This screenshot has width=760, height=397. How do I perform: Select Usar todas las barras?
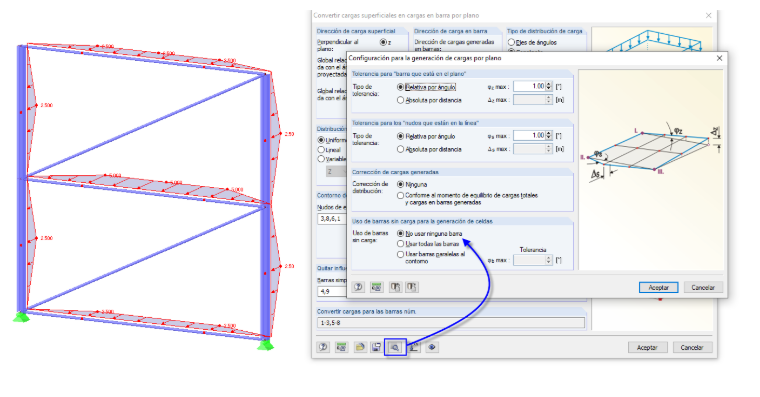click(x=400, y=244)
